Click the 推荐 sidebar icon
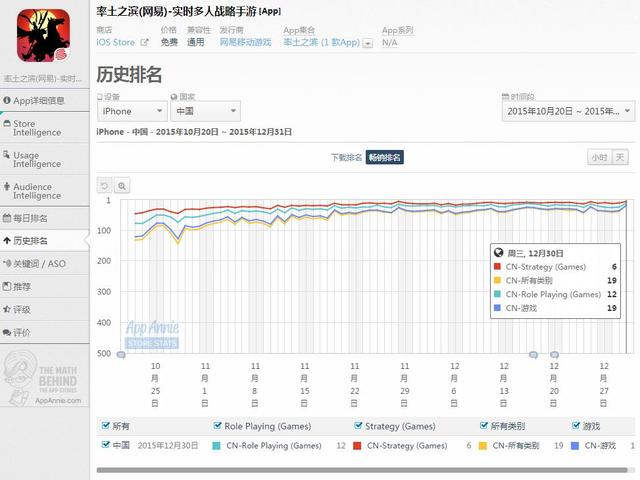Screen dimensions: 640x480 [7, 286]
